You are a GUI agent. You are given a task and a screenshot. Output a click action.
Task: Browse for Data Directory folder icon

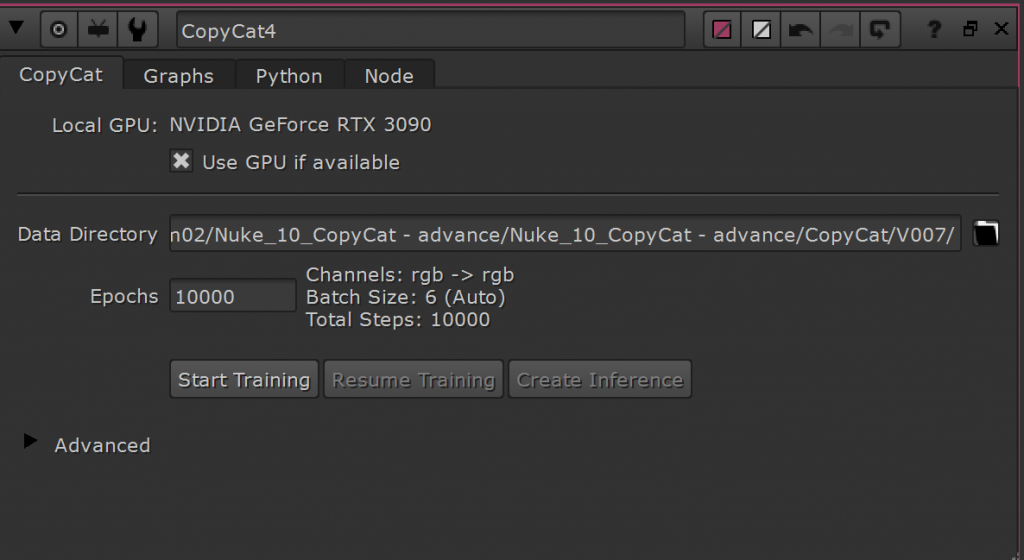(986, 234)
